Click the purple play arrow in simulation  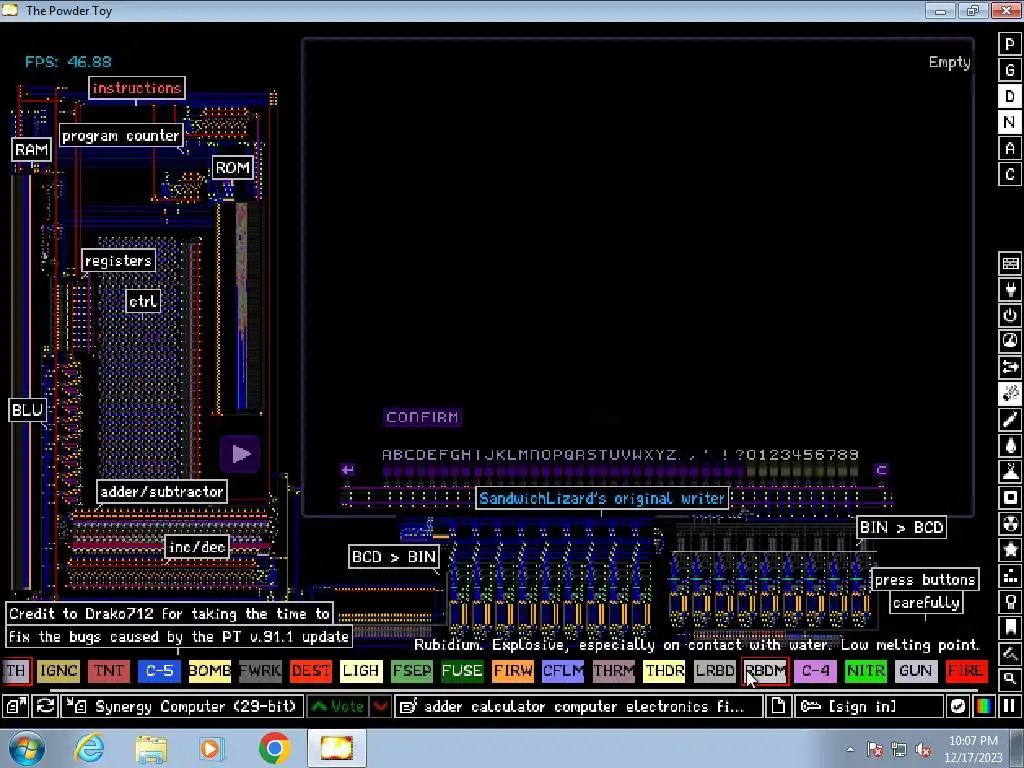click(240, 453)
